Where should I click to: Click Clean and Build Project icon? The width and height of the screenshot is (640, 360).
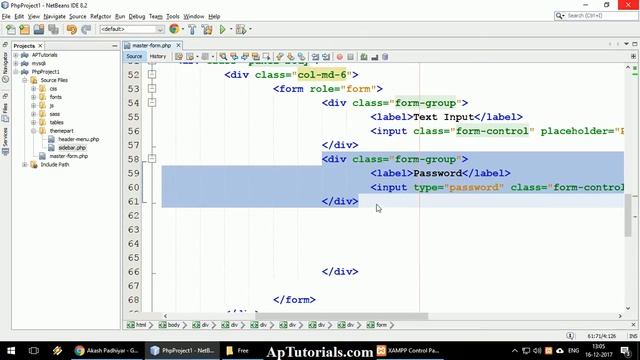(207, 29)
